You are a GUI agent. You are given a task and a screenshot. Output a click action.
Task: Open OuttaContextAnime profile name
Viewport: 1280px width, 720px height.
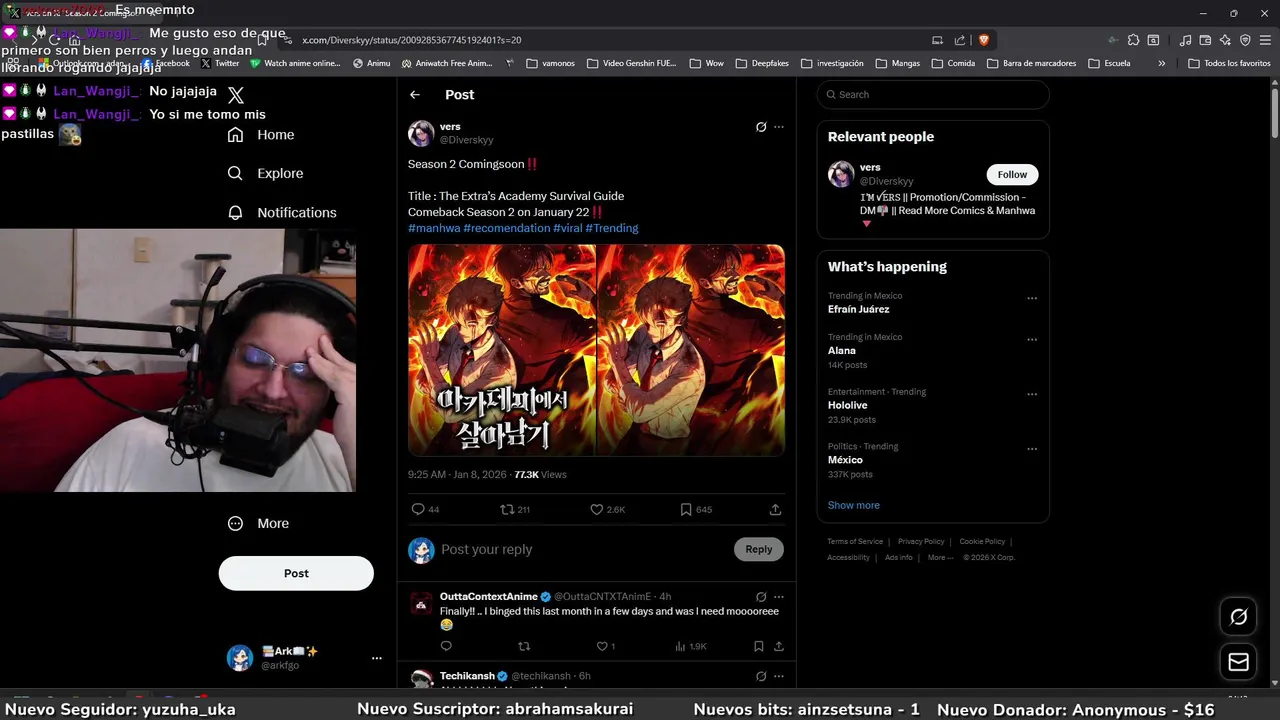(x=488, y=597)
